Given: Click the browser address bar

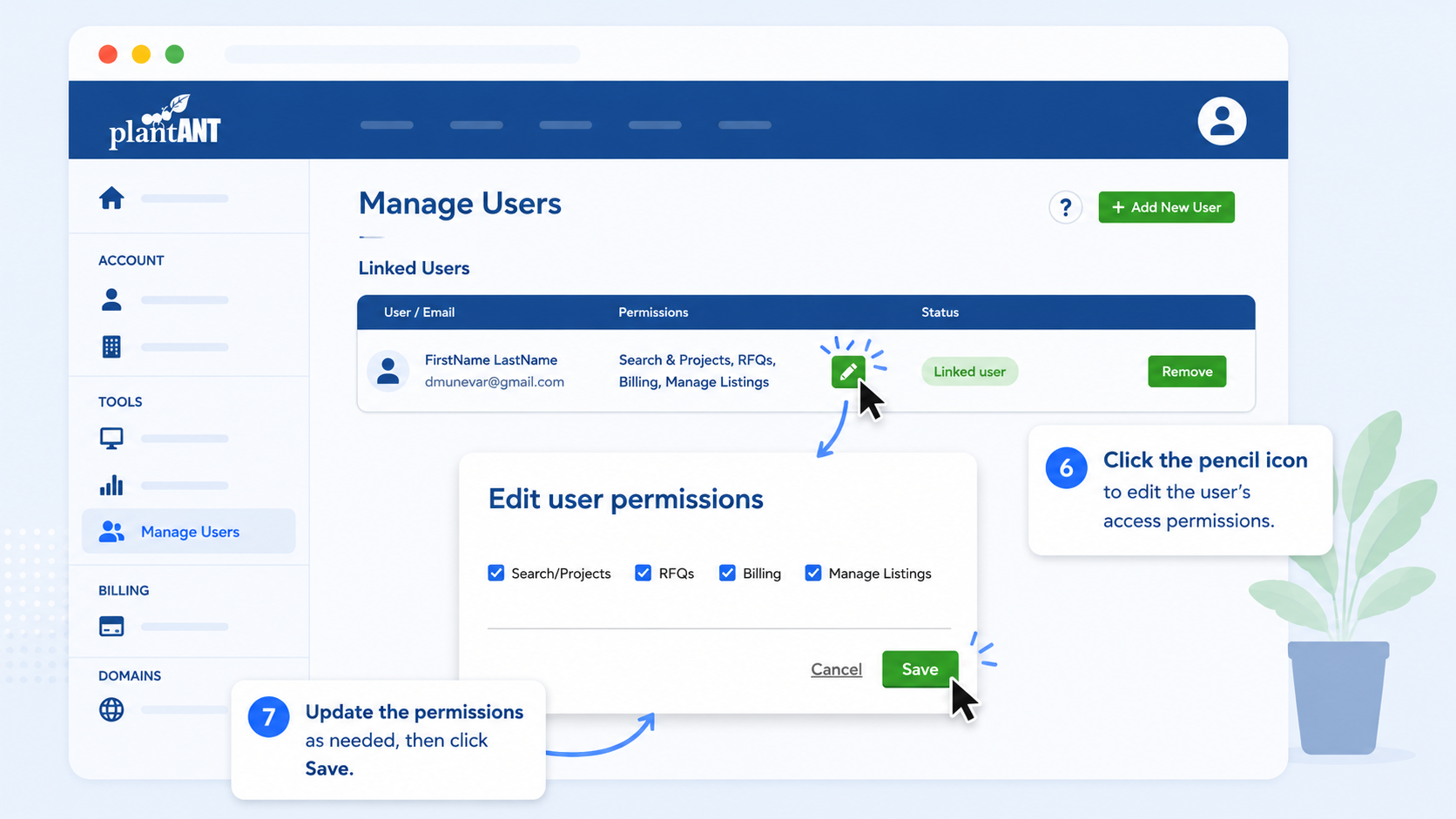Looking at the screenshot, I should click(x=402, y=54).
